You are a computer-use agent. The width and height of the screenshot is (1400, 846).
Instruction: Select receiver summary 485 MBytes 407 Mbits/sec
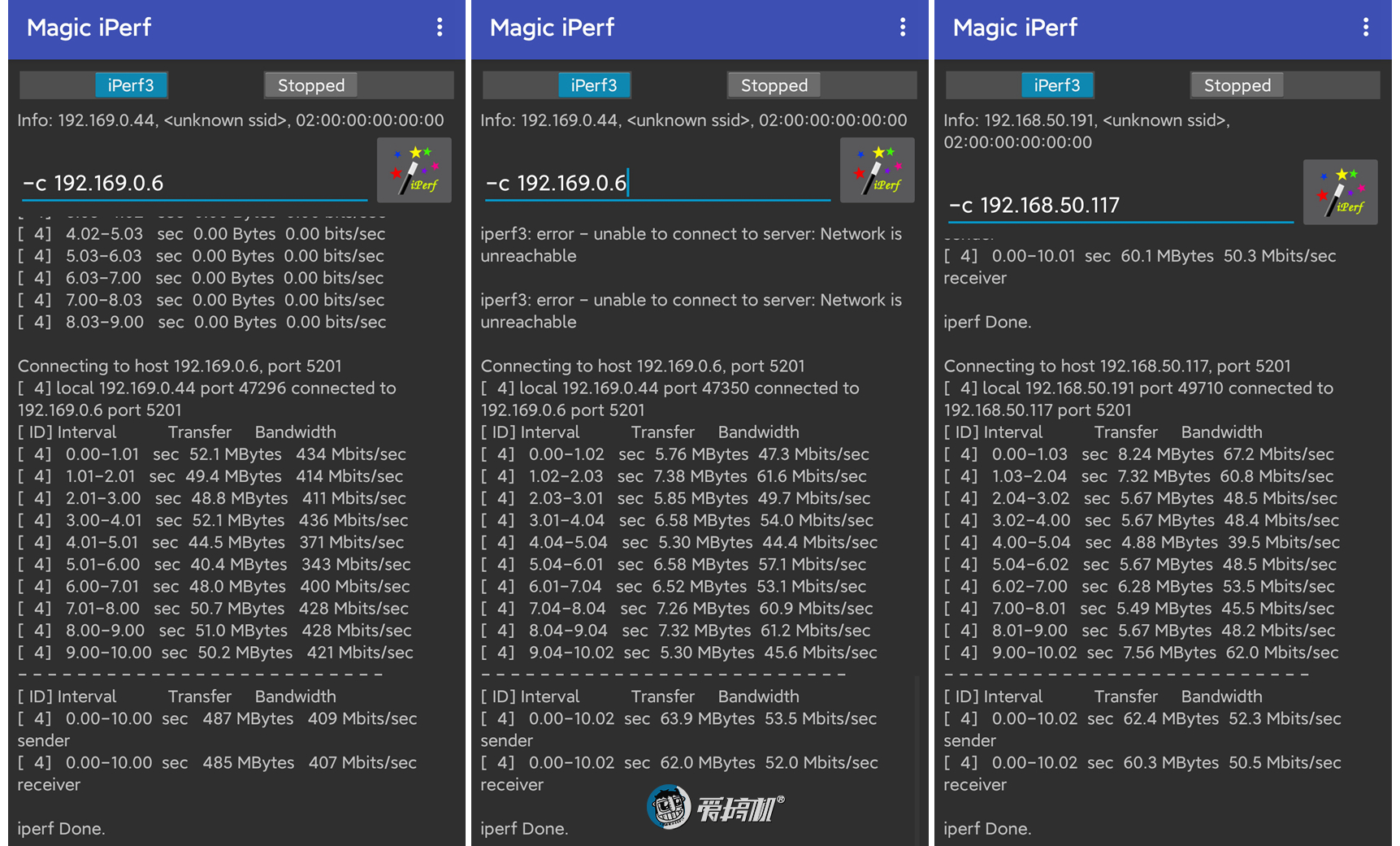click(x=218, y=774)
